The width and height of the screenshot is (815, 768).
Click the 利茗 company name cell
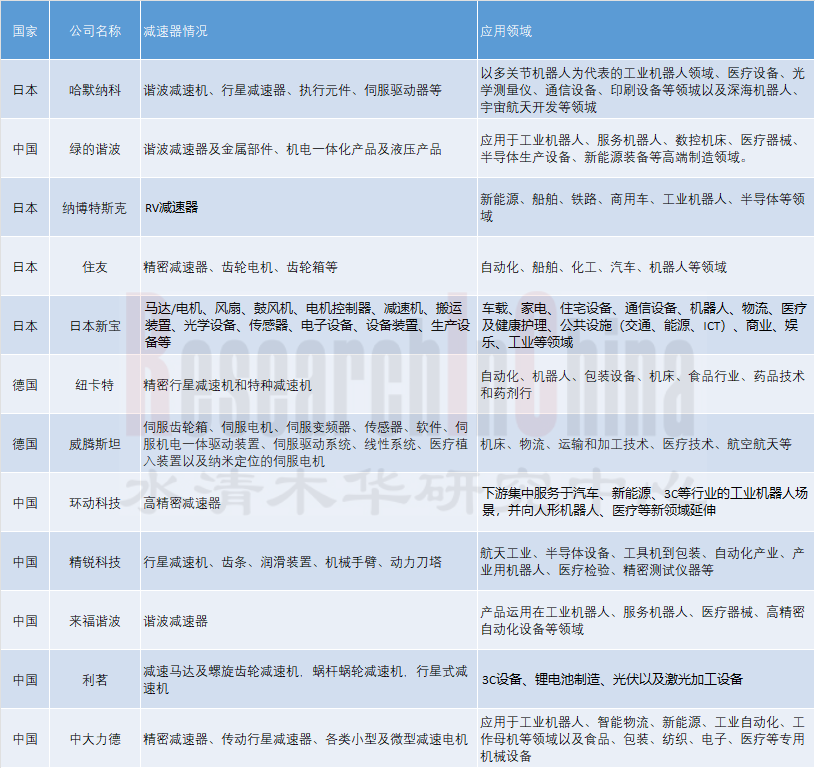click(x=95, y=680)
